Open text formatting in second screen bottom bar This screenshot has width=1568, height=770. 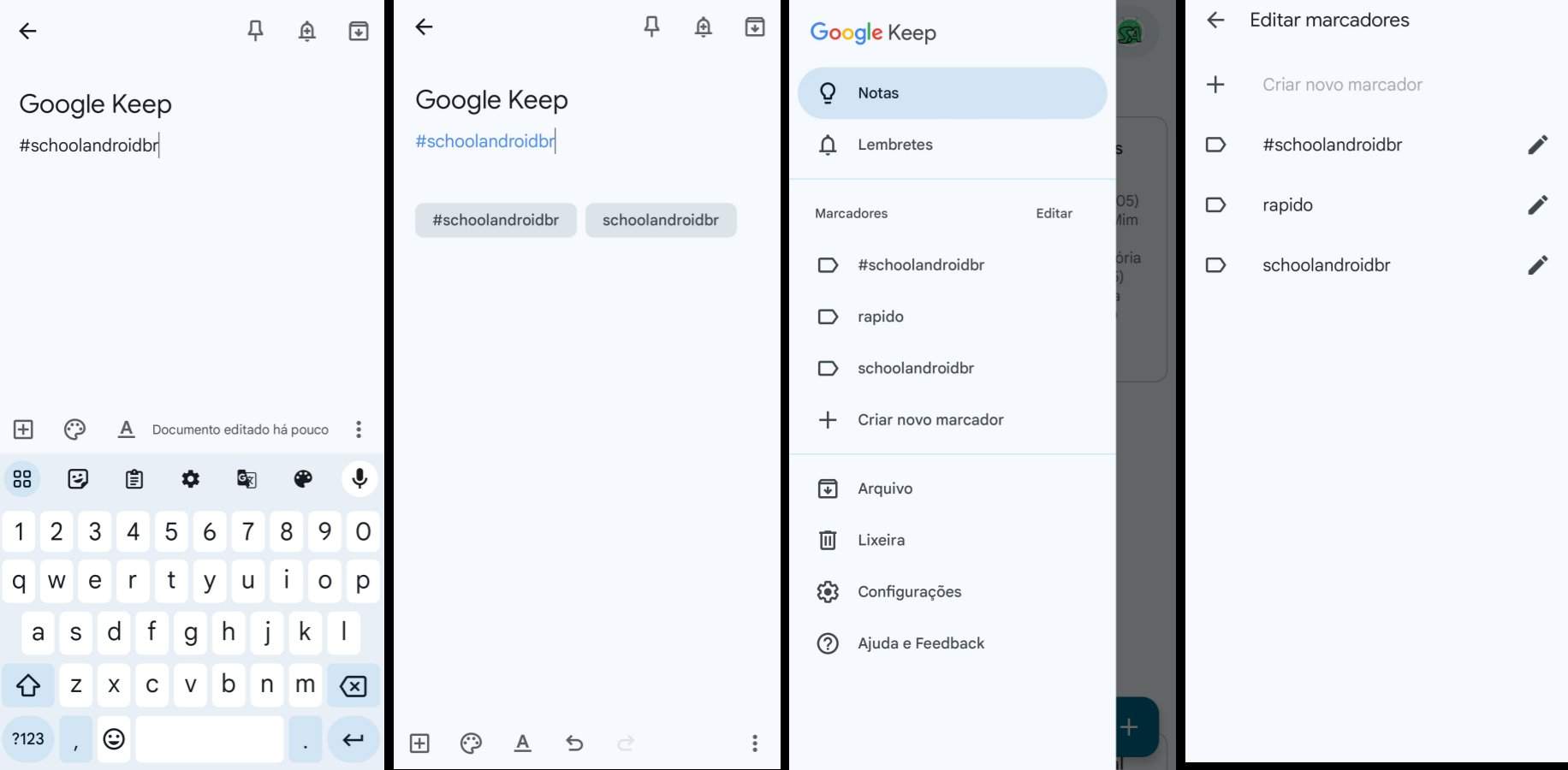tap(523, 743)
